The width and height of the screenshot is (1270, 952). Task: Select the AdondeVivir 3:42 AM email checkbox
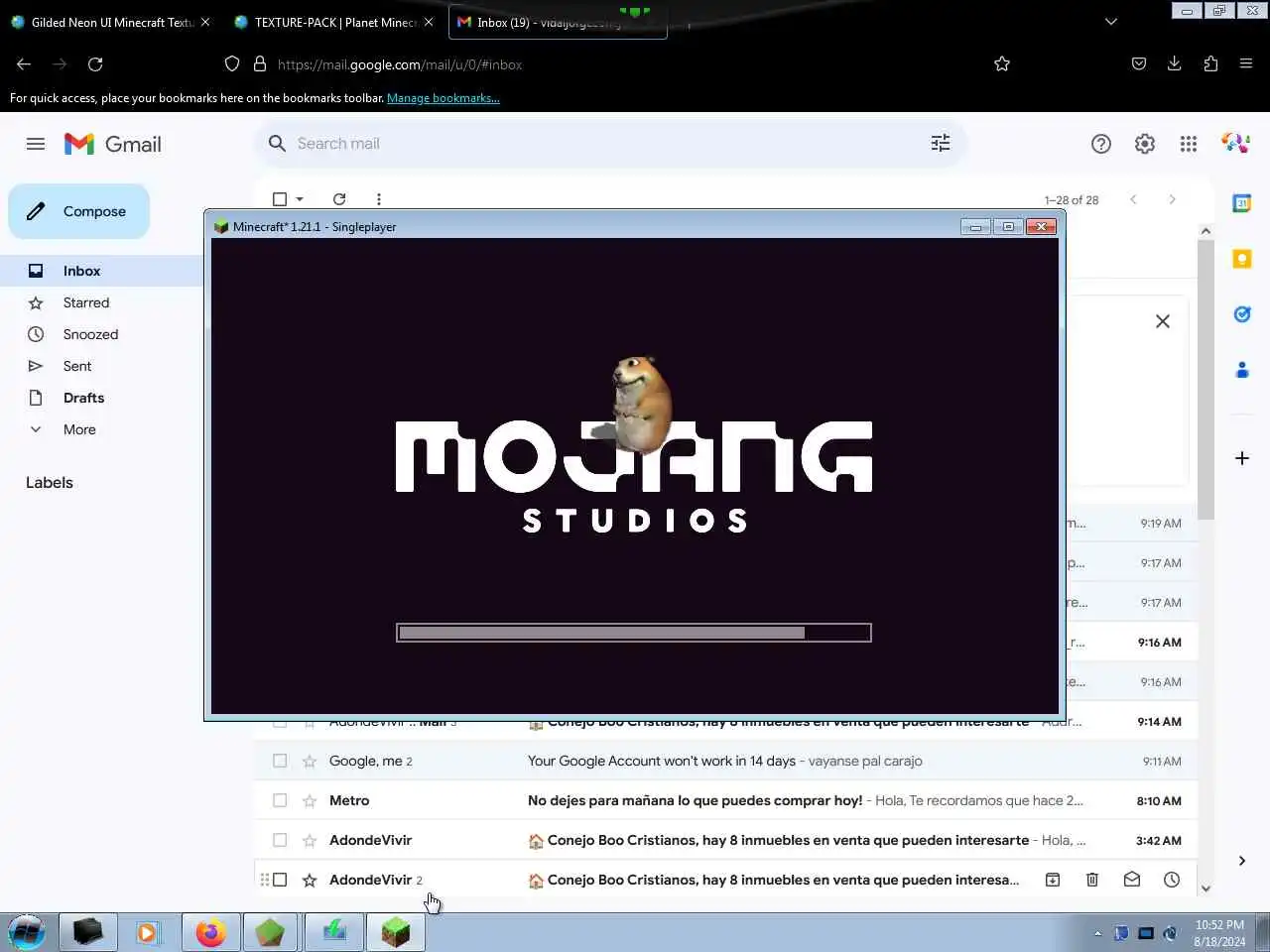280,840
